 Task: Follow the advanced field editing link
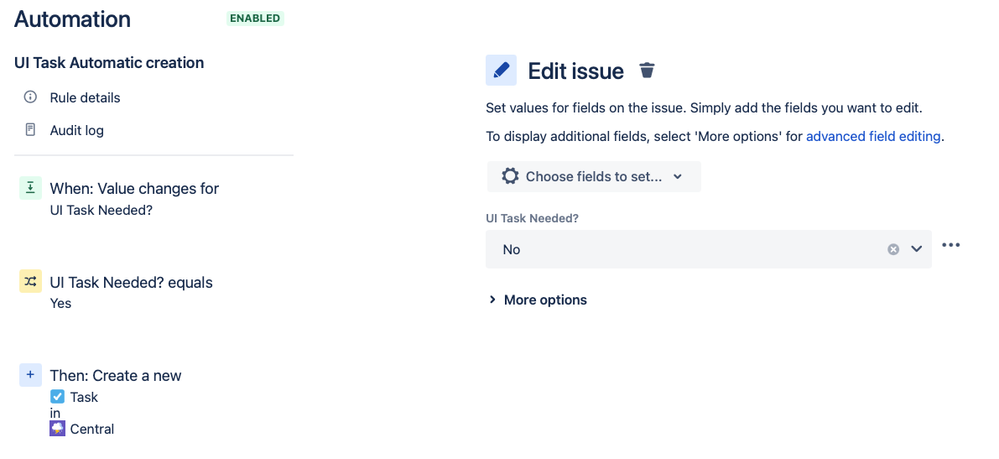[873, 136]
